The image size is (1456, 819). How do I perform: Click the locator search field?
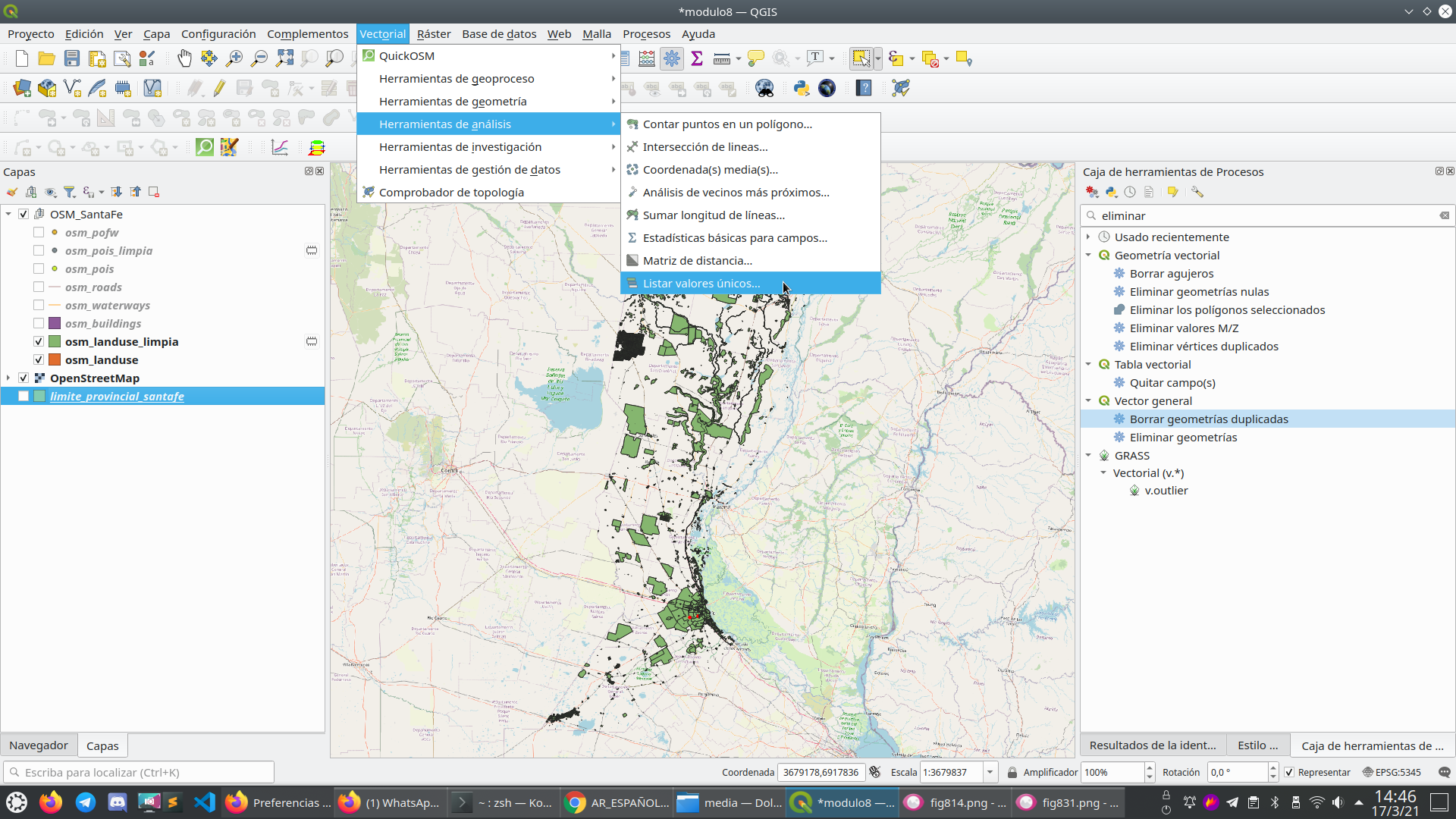pos(139,772)
